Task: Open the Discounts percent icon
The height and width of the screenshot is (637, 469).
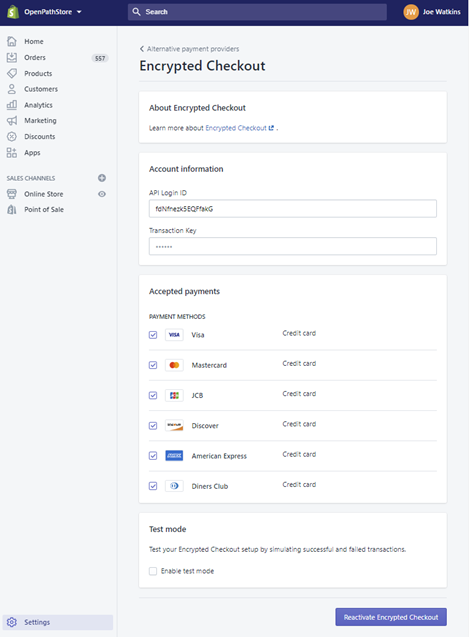Action: pos(12,136)
